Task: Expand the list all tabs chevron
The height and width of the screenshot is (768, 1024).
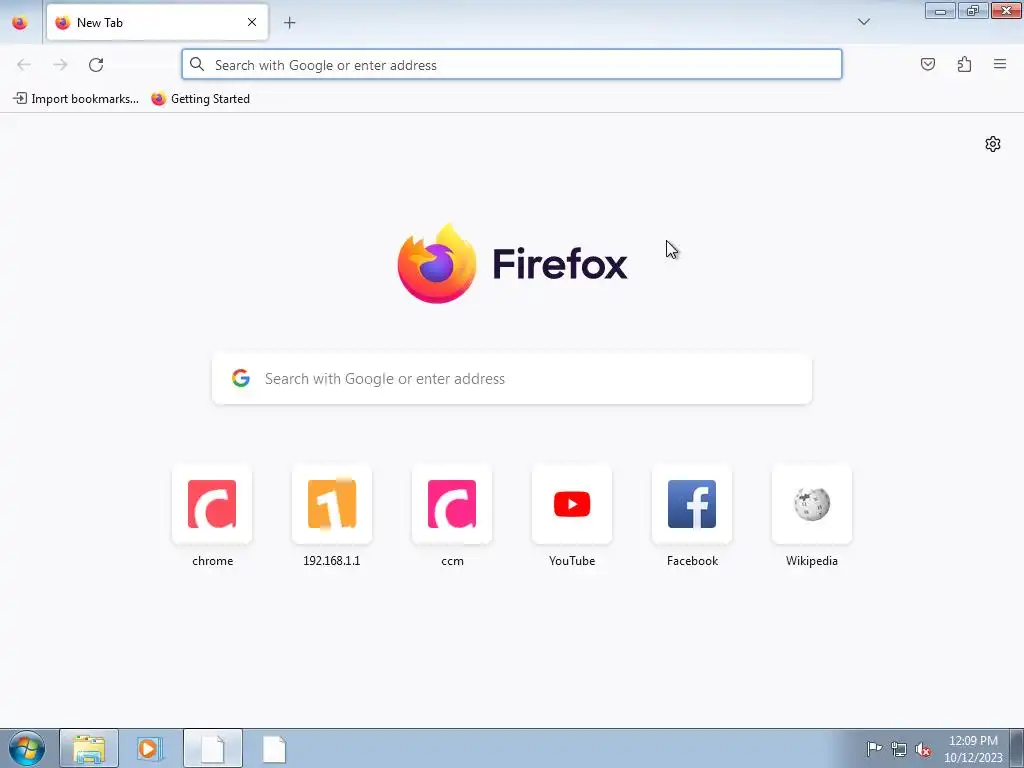Action: [863, 22]
